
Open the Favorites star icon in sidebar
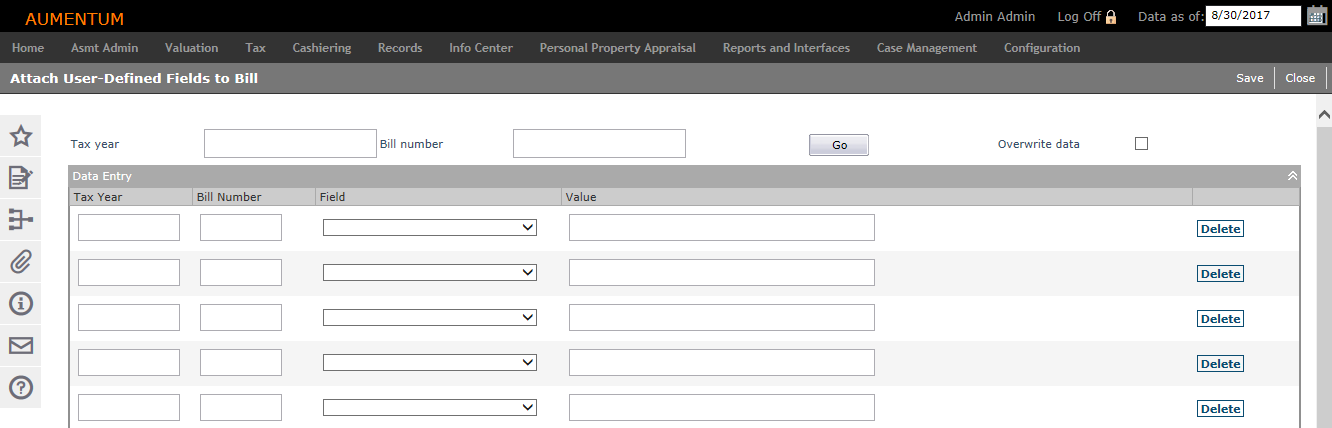pos(21,137)
